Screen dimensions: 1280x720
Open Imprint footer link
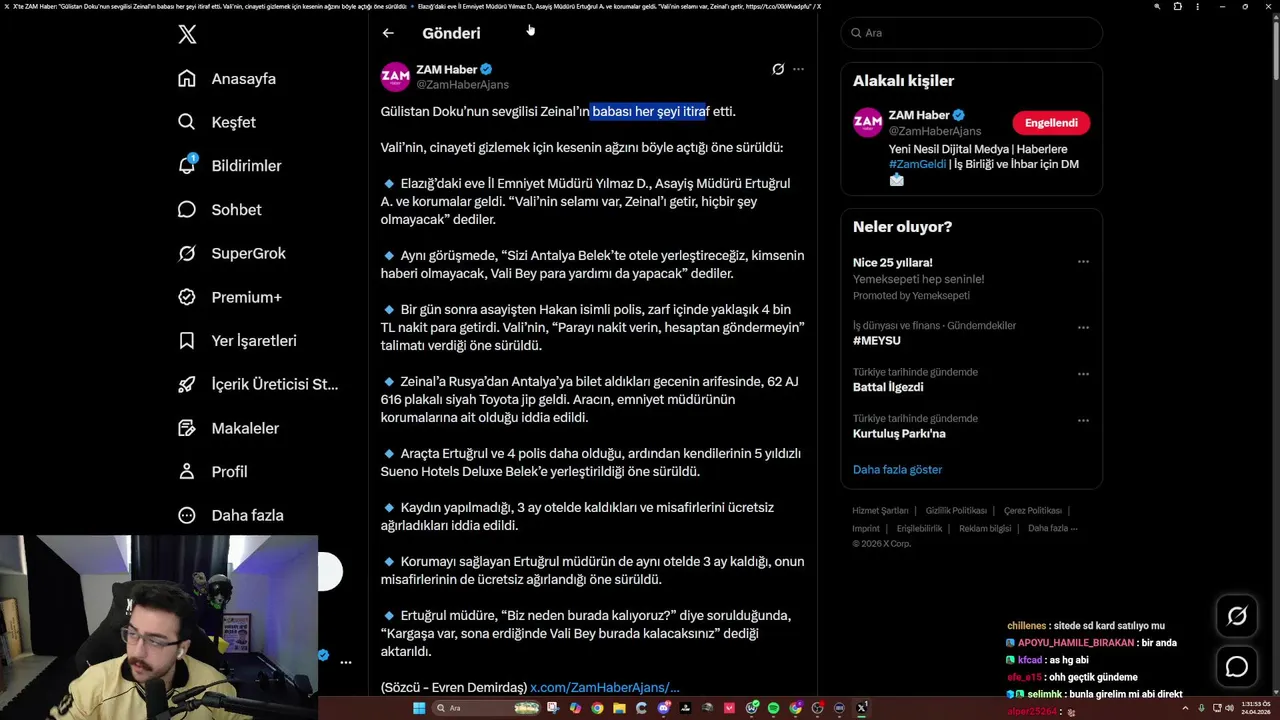point(866,529)
